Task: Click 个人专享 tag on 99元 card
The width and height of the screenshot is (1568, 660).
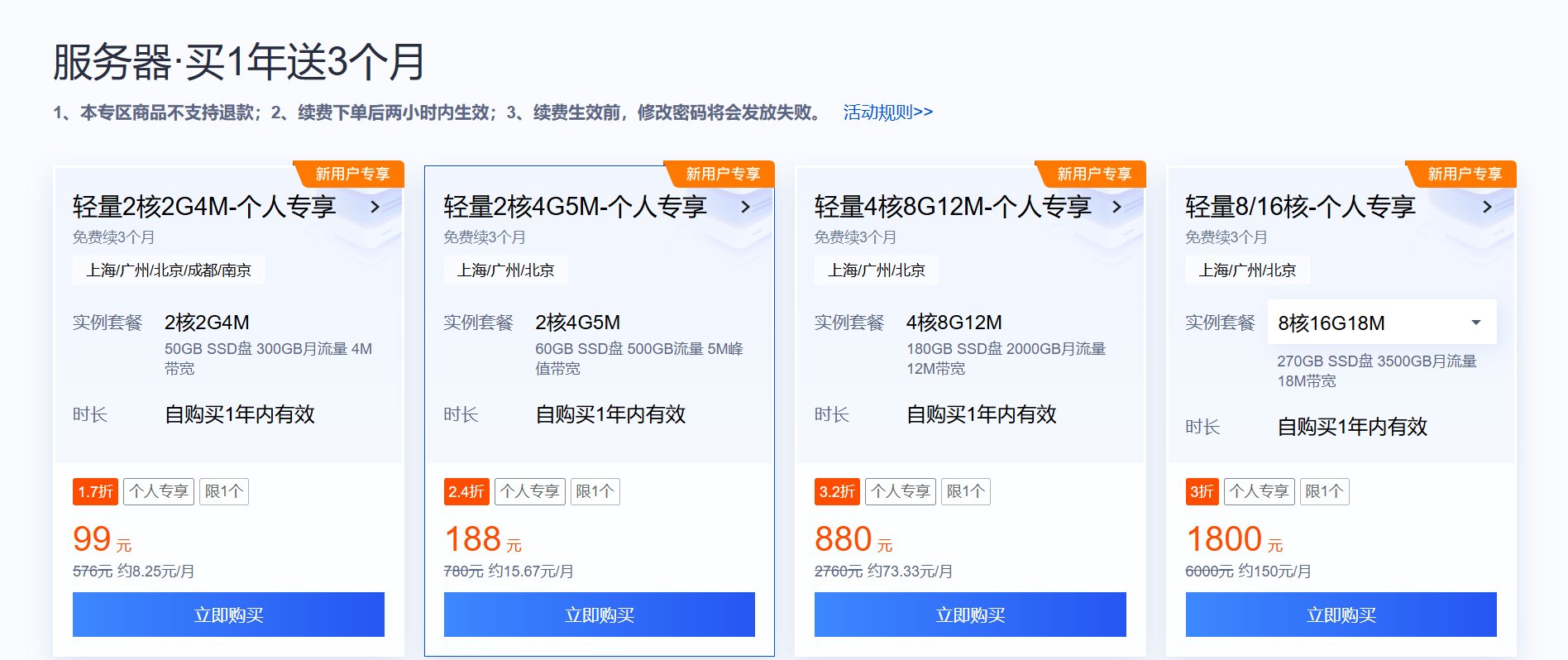Action: coord(159,491)
